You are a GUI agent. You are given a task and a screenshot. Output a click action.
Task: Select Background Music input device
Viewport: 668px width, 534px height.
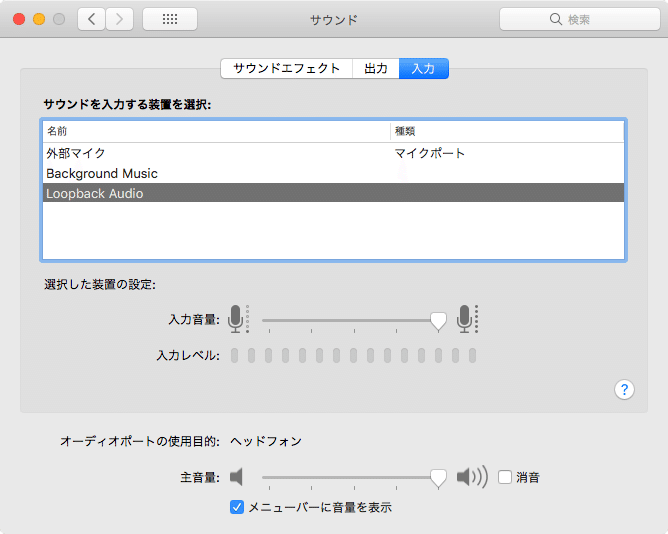point(334,173)
